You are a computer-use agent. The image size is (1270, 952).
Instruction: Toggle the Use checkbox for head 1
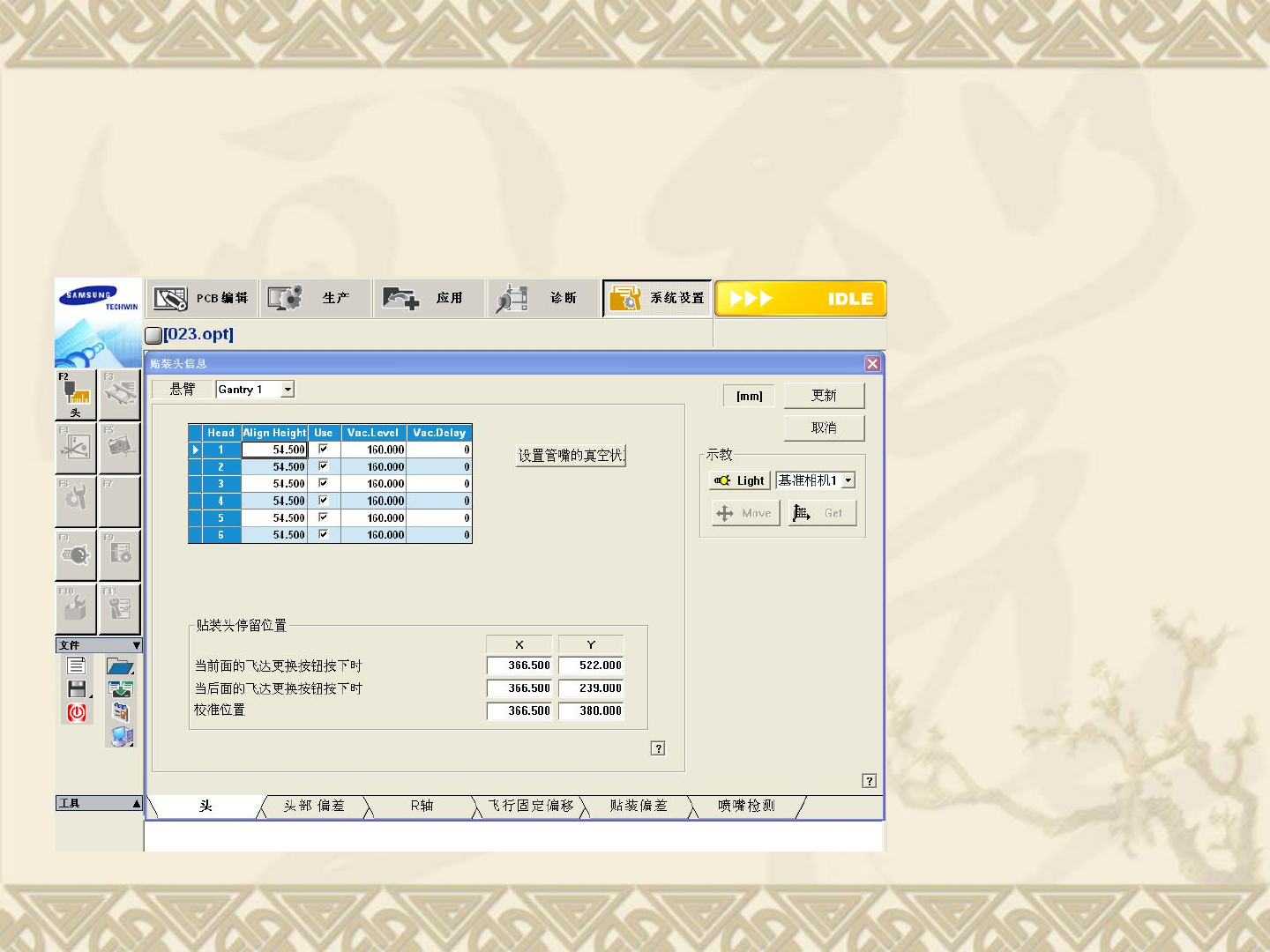[x=323, y=450]
